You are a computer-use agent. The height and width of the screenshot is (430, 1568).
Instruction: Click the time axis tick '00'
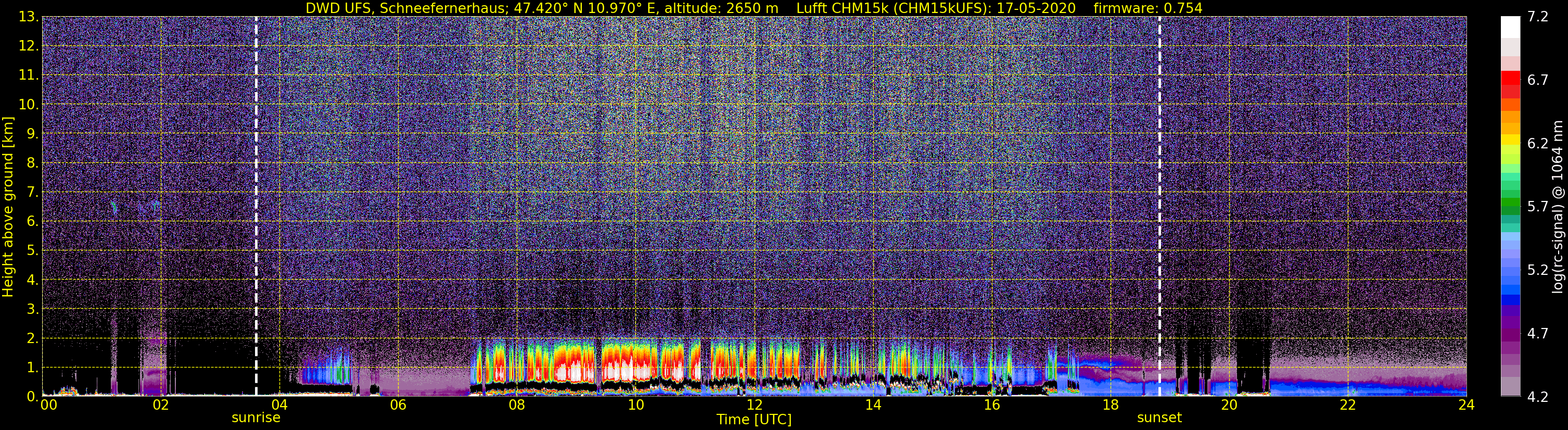coord(48,405)
